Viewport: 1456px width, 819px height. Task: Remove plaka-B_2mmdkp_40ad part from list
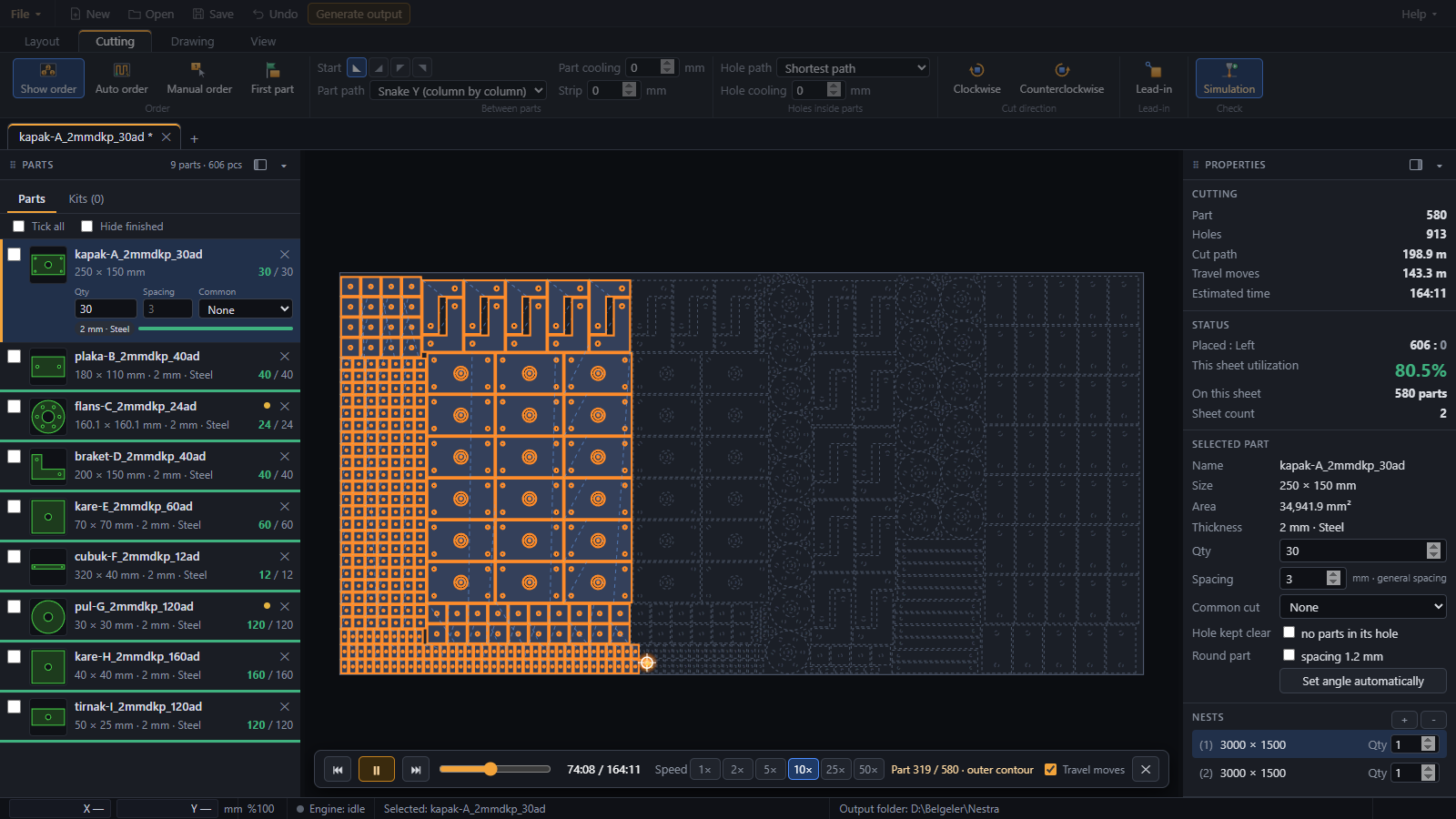pos(285,357)
